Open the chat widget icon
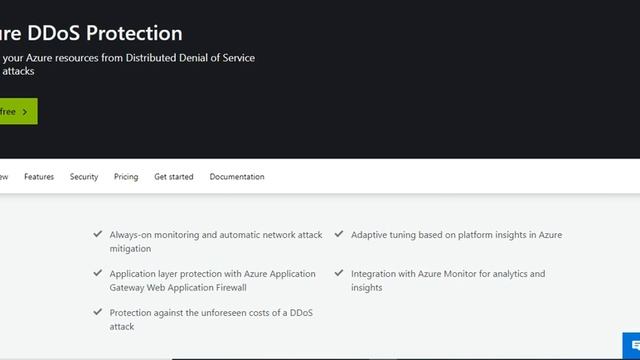Image resolution: width=640 pixels, height=360 pixels. (x=632, y=346)
